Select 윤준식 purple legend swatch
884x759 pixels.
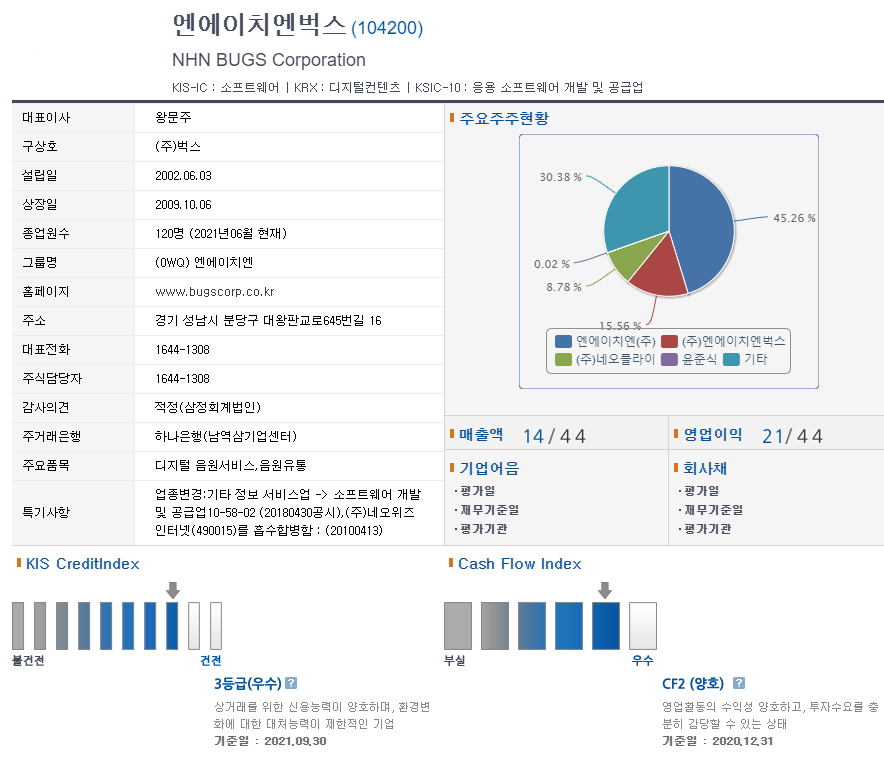coord(669,359)
